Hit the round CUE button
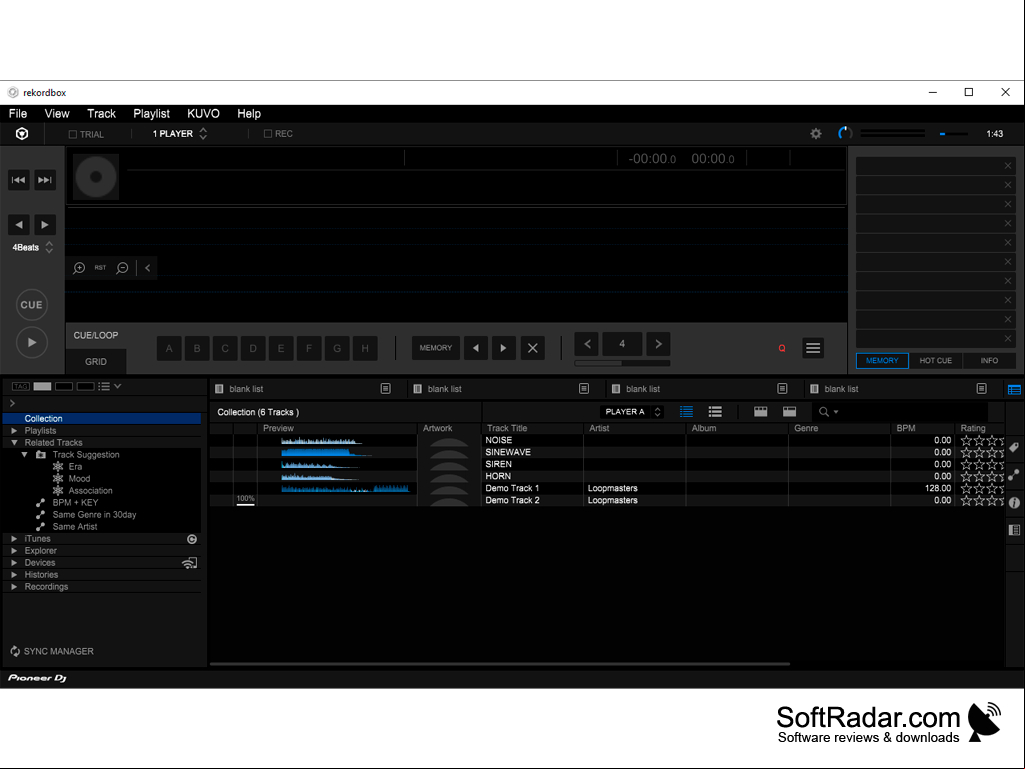Screen dimensions: 1025x769 point(31,305)
